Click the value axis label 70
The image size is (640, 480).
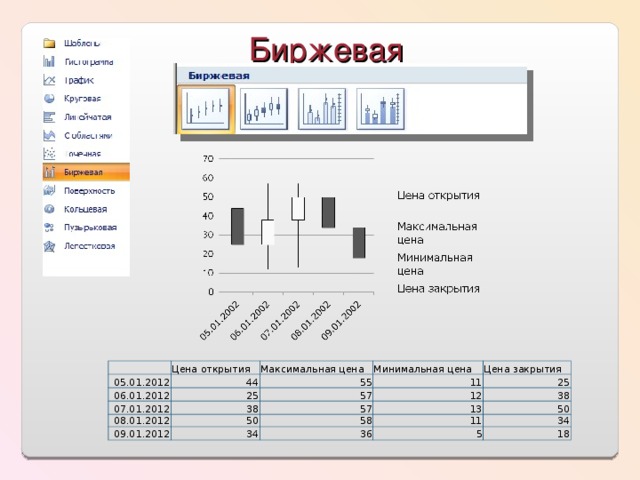coord(208,158)
